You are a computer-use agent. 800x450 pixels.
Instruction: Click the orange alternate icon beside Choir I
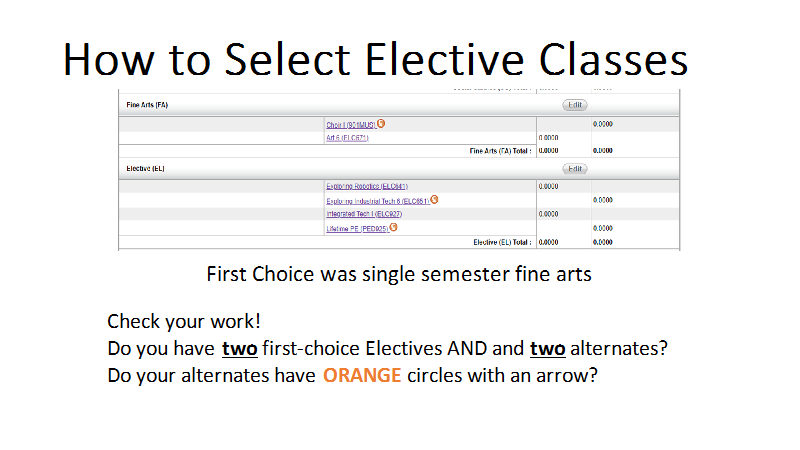tap(381, 123)
